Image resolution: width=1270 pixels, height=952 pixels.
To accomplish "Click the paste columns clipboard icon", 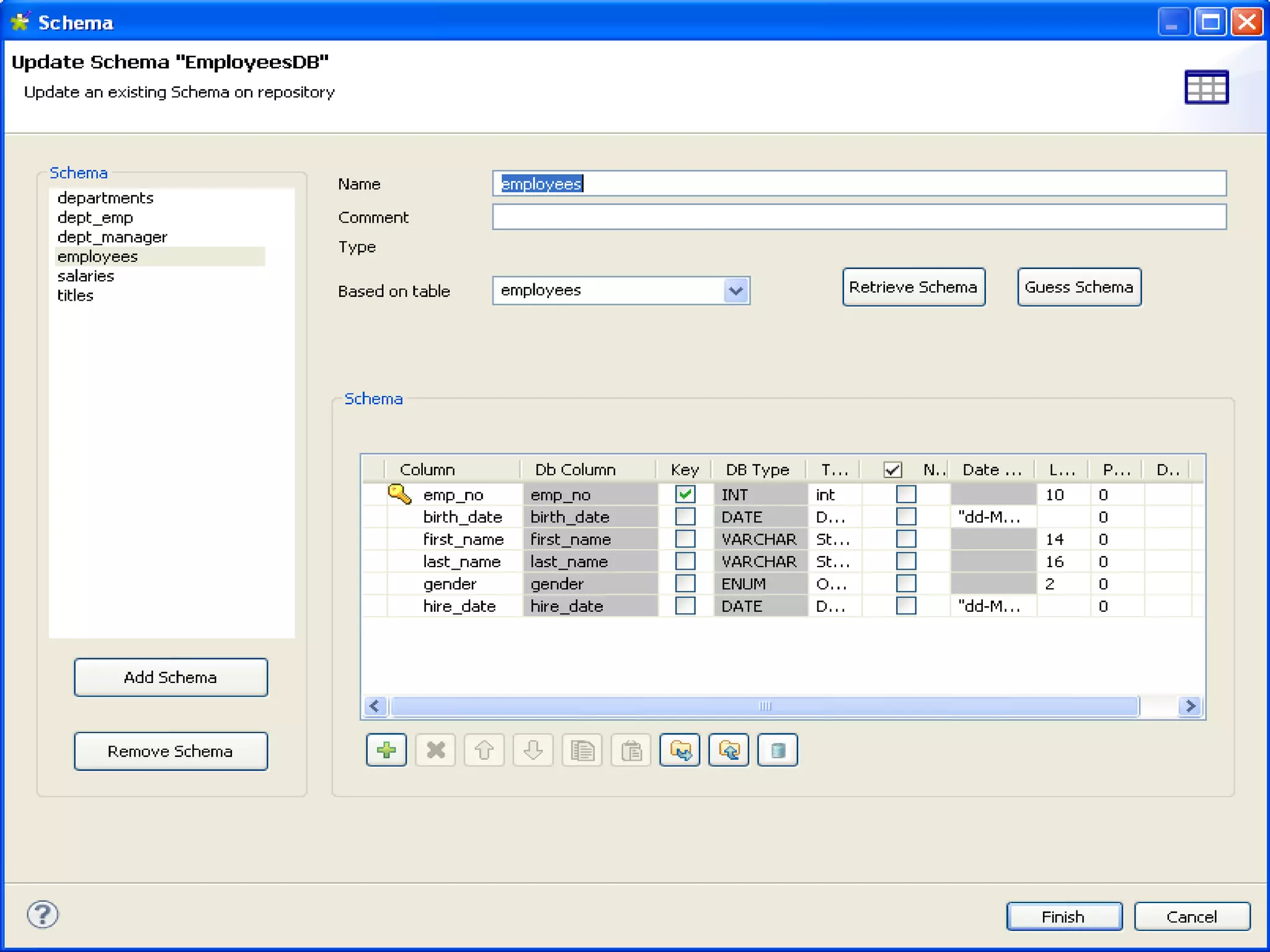I will [631, 751].
